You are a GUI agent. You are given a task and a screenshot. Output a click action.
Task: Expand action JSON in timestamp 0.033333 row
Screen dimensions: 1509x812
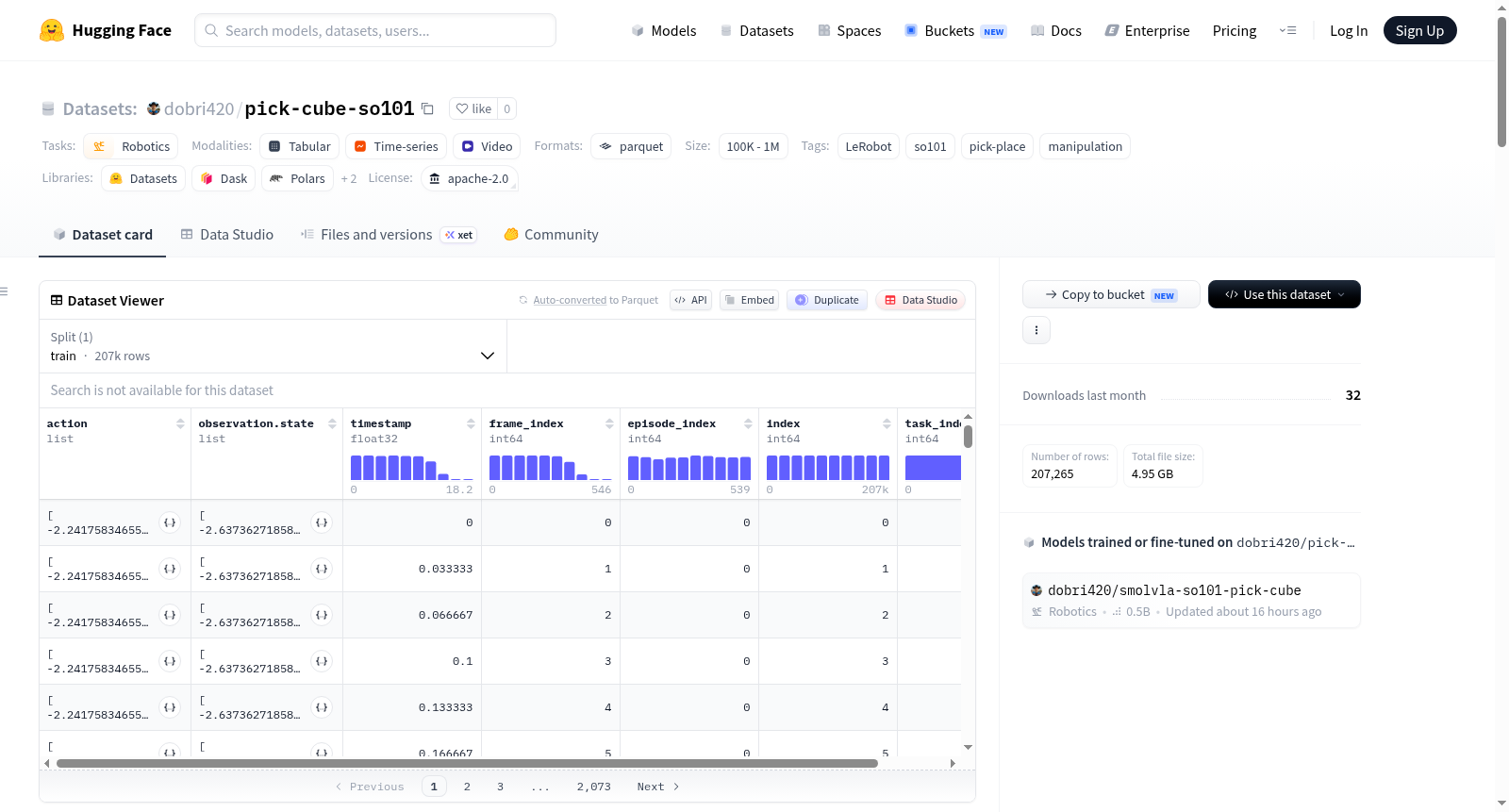[170, 569]
